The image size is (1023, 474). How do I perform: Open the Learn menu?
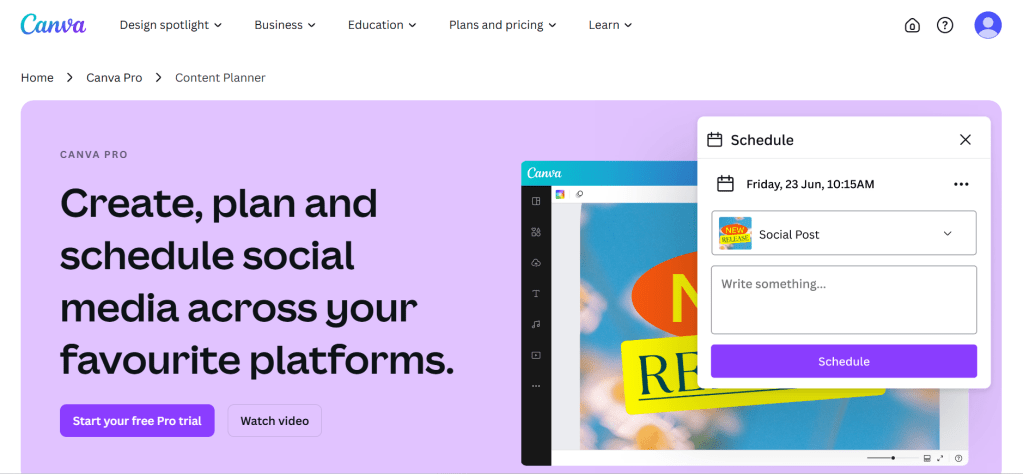coord(610,25)
